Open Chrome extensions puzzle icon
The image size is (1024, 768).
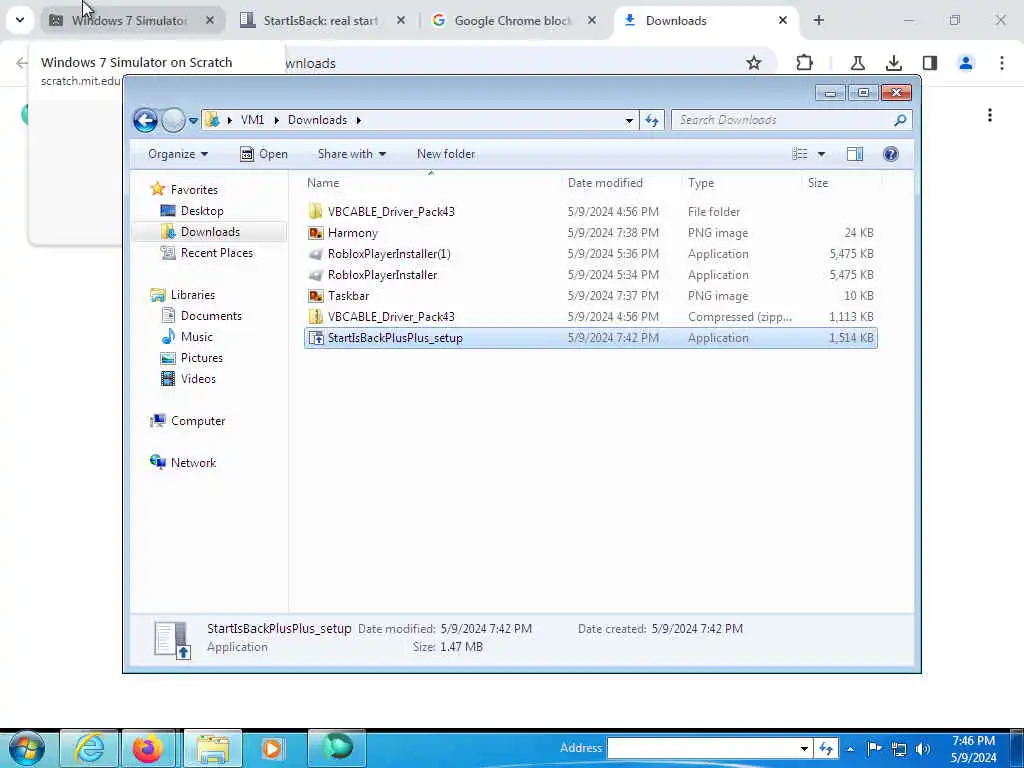(805, 63)
